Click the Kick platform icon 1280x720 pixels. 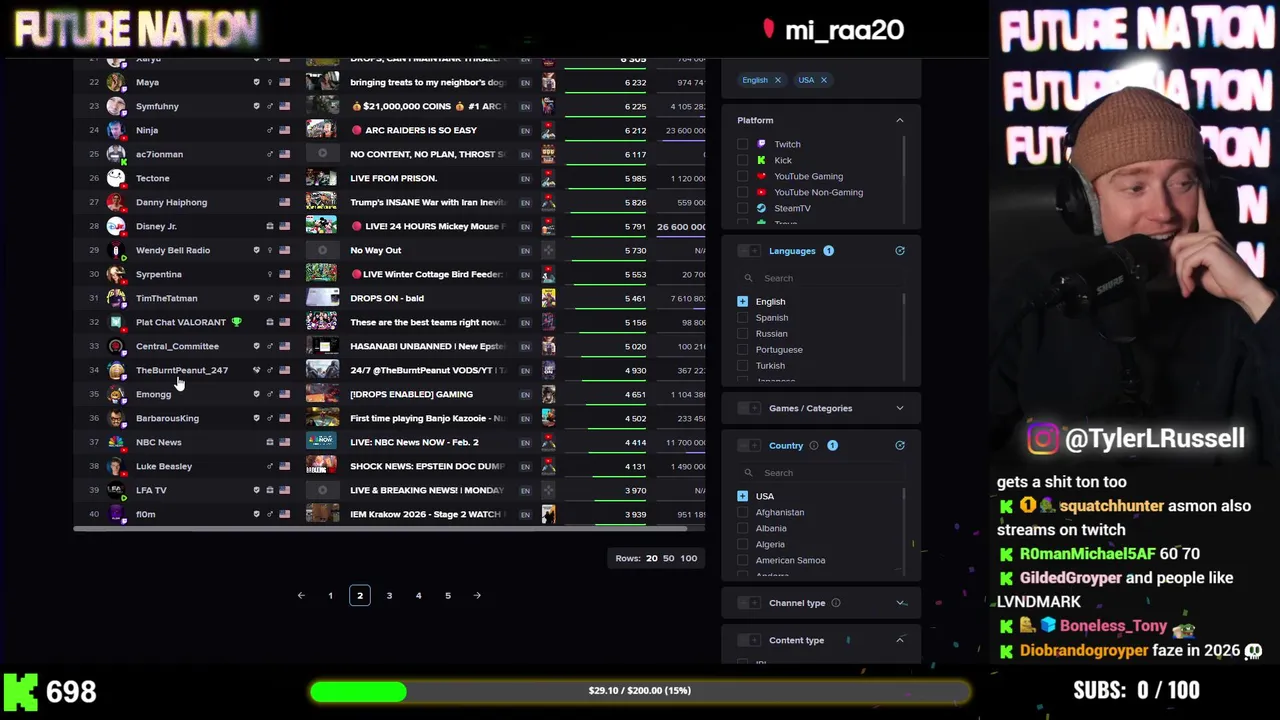(761, 160)
